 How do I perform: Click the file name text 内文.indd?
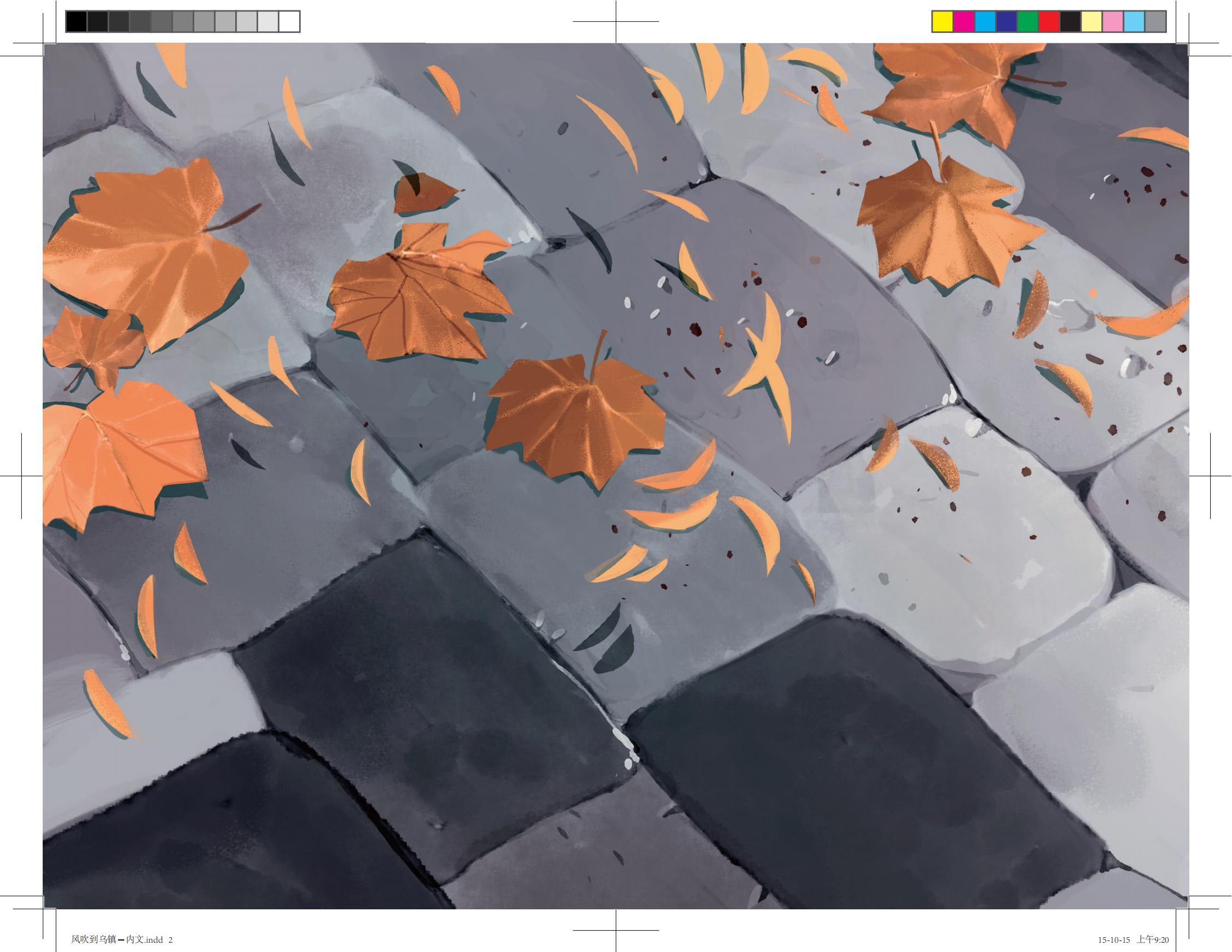[144, 939]
